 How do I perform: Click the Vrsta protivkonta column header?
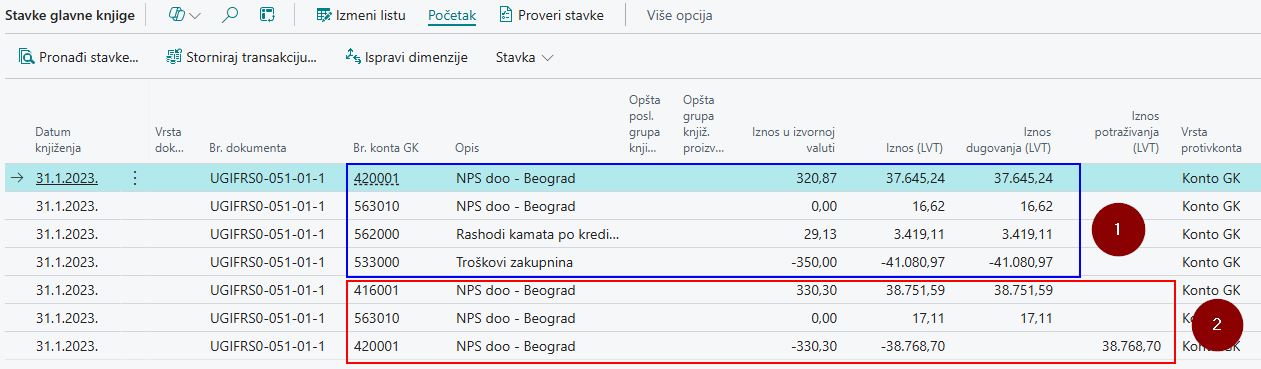(x=1212, y=139)
